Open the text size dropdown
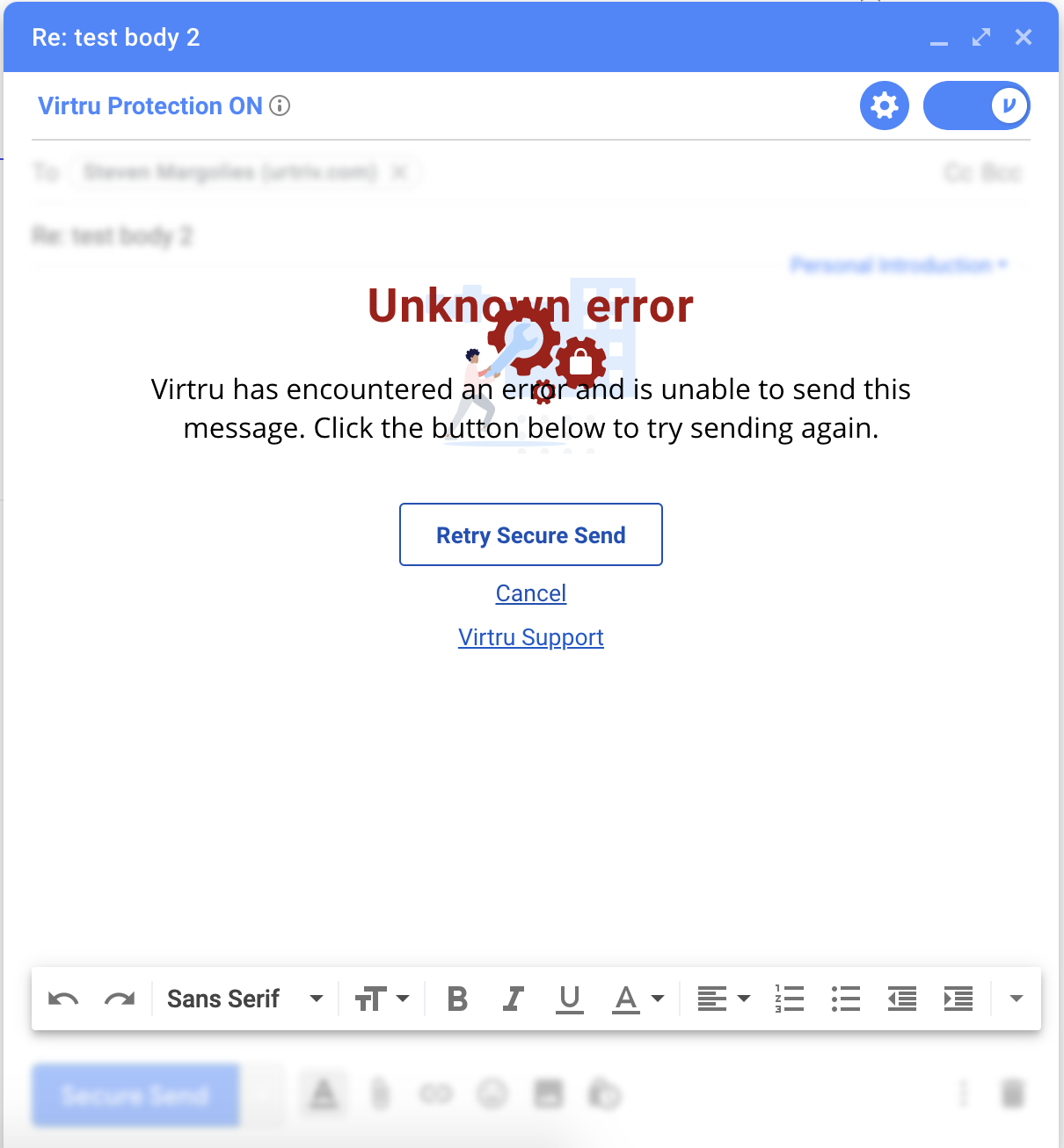The width and height of the screenshot is (1064, 1148). coord(382,999)
